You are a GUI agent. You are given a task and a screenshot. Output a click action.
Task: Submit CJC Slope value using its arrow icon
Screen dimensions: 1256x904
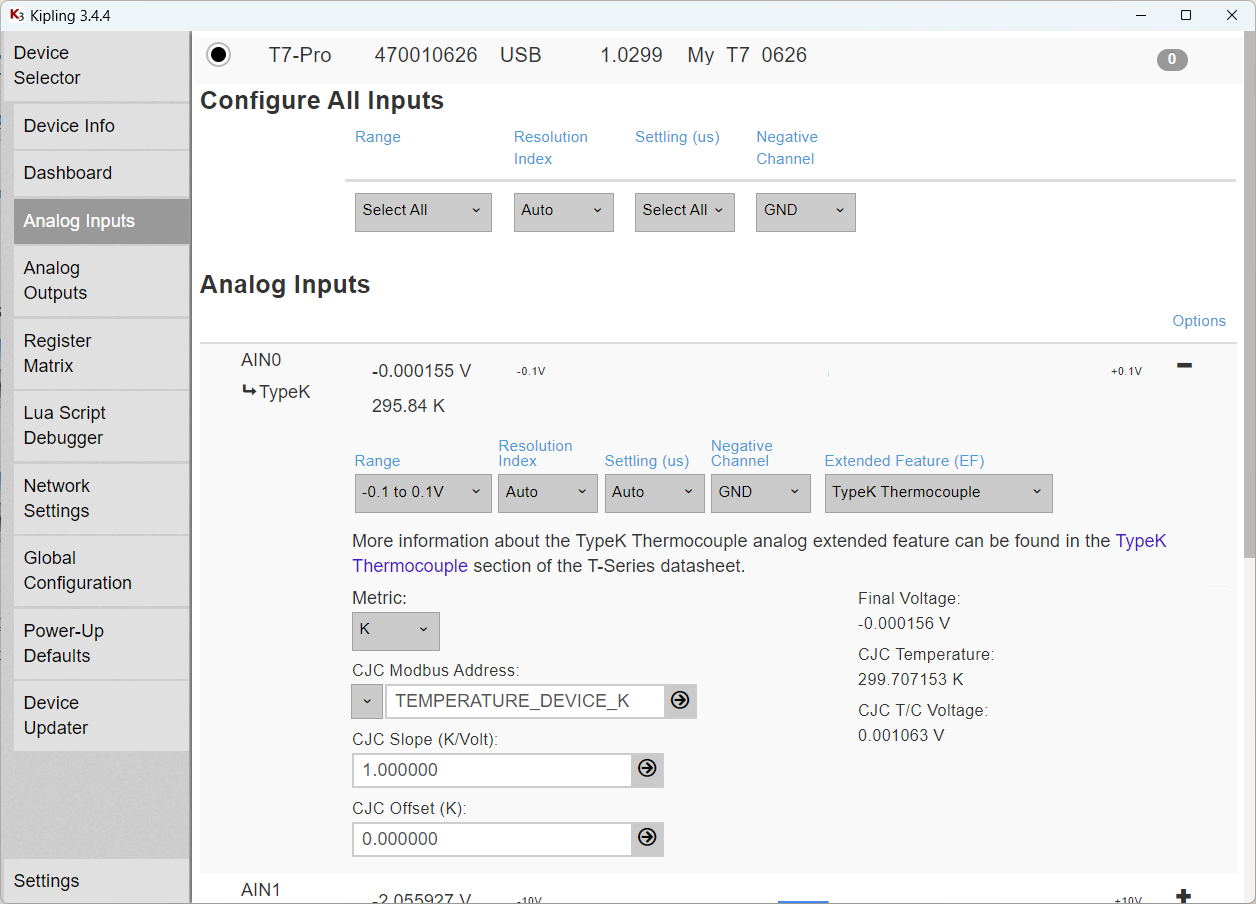pos(646,770)
